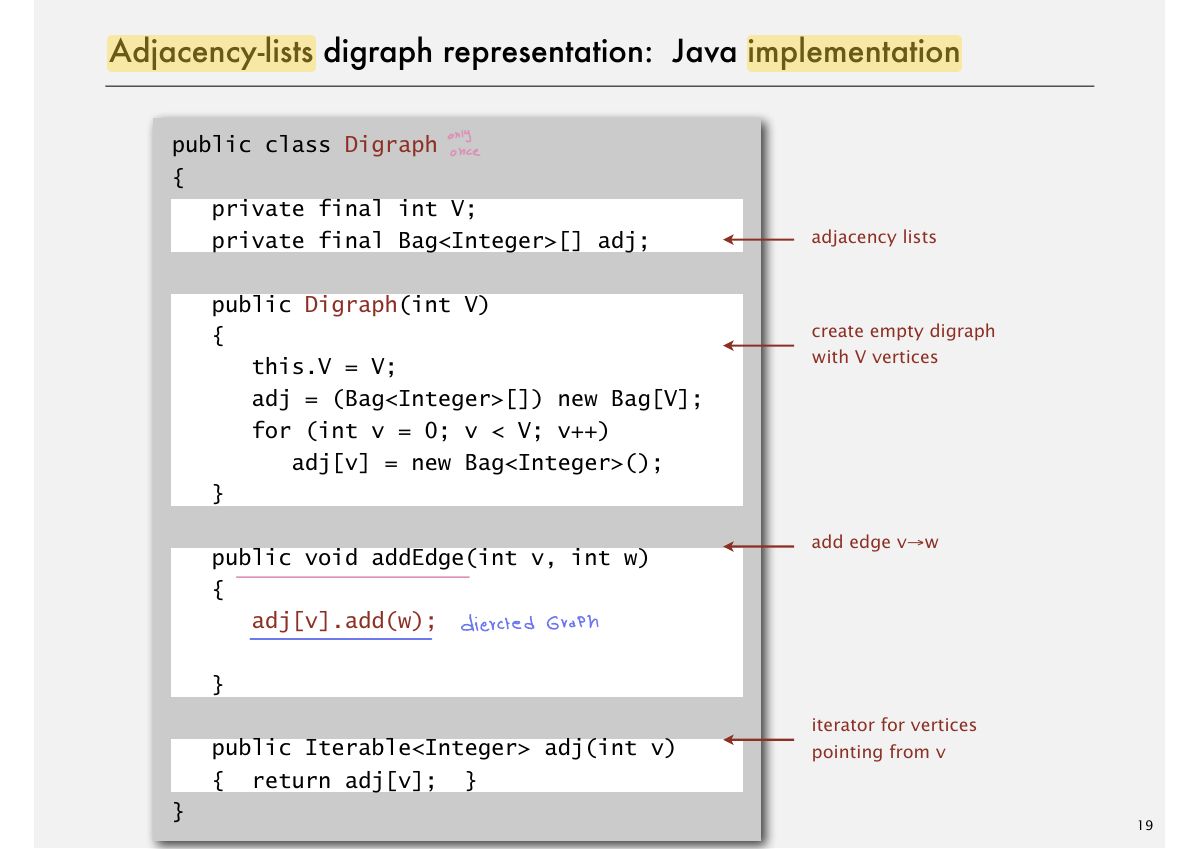The height and width of the screenshot is (849, 1200).
Task: Click the line "private final int V;"
Action: [x=343, y=209]
